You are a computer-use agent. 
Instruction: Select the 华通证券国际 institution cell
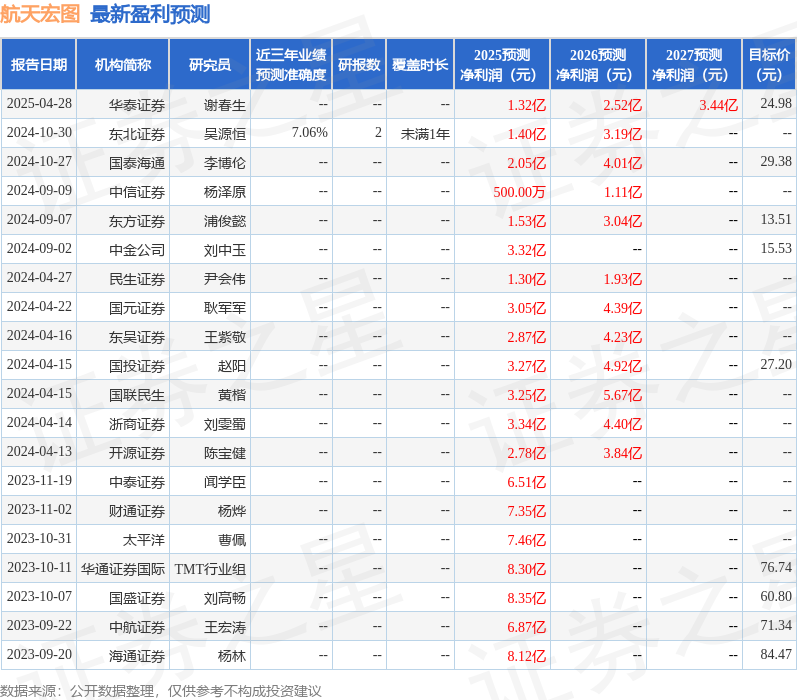click(123, 568)
